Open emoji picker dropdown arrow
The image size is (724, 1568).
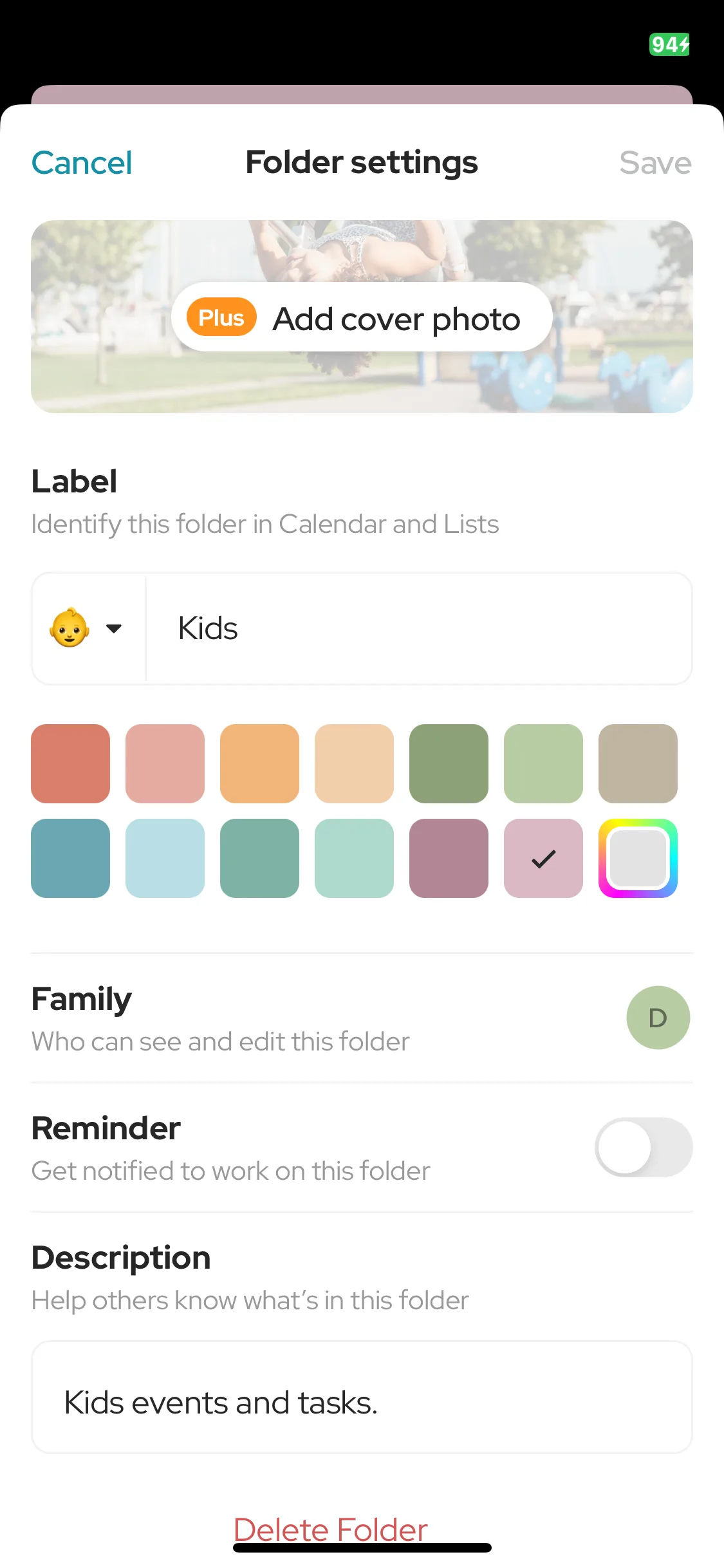(x=114, y=628)
